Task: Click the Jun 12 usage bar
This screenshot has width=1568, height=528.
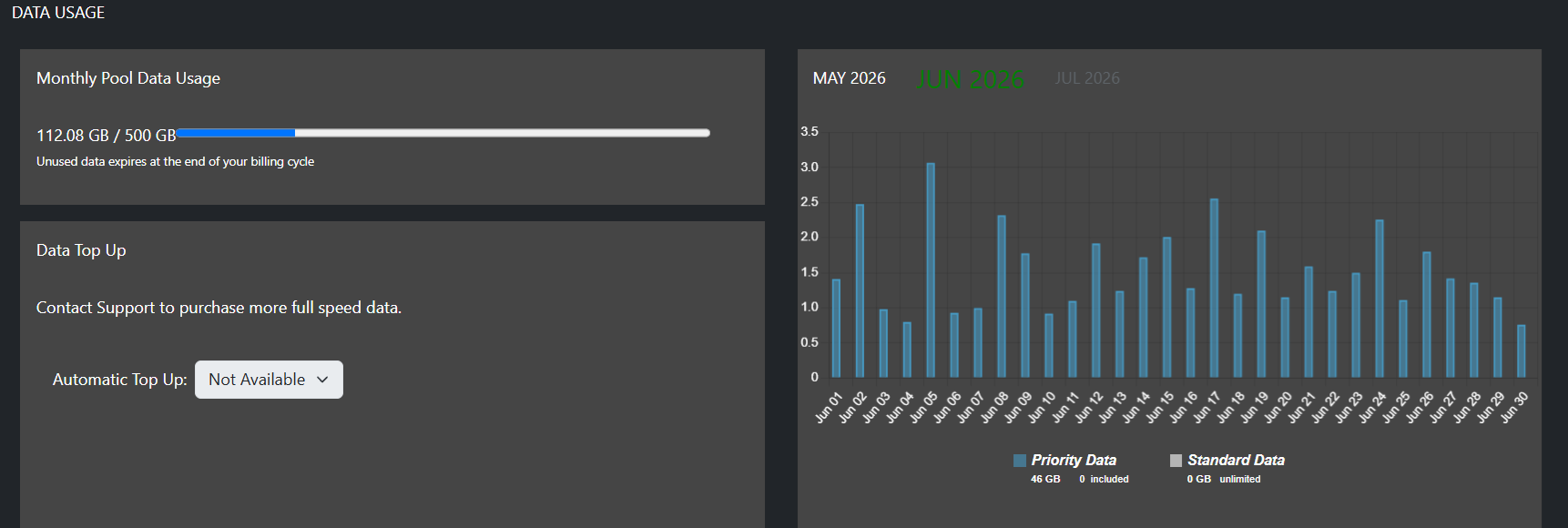Action: coord(1095,310)
